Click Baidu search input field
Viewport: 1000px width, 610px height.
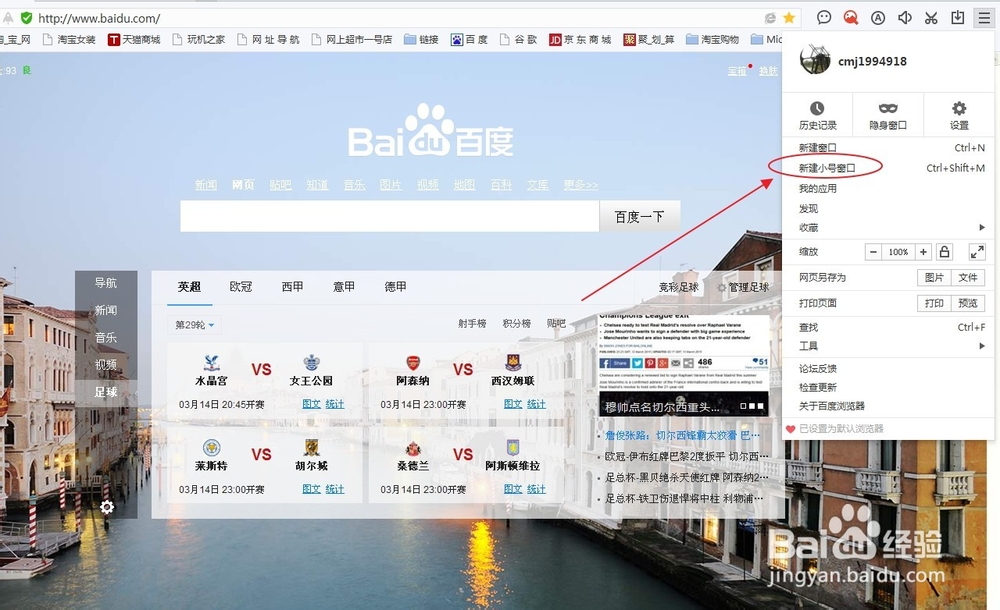(x=390, y=217)
